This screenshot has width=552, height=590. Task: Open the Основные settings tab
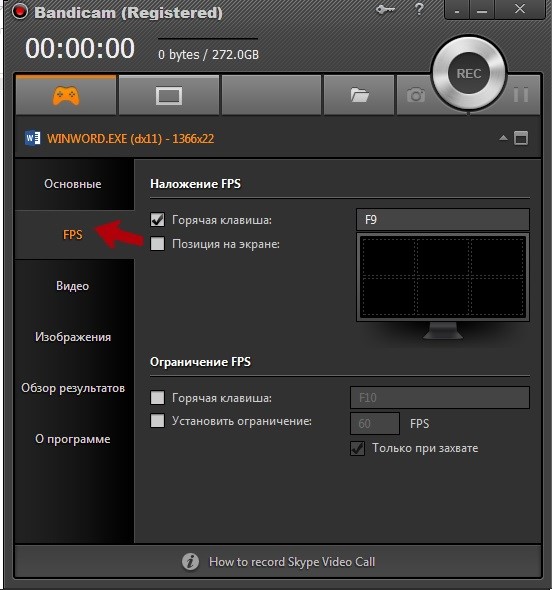point(73,184)
